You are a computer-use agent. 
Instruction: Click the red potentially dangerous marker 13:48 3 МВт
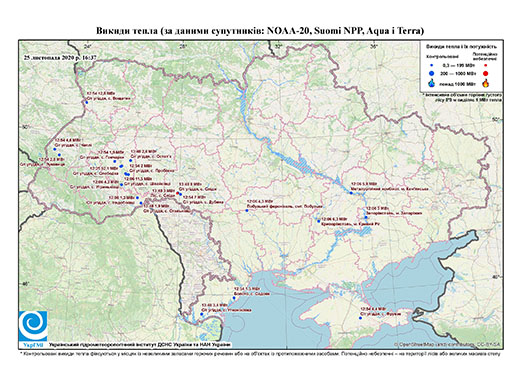pyautogui.click(x=178, y=193)
